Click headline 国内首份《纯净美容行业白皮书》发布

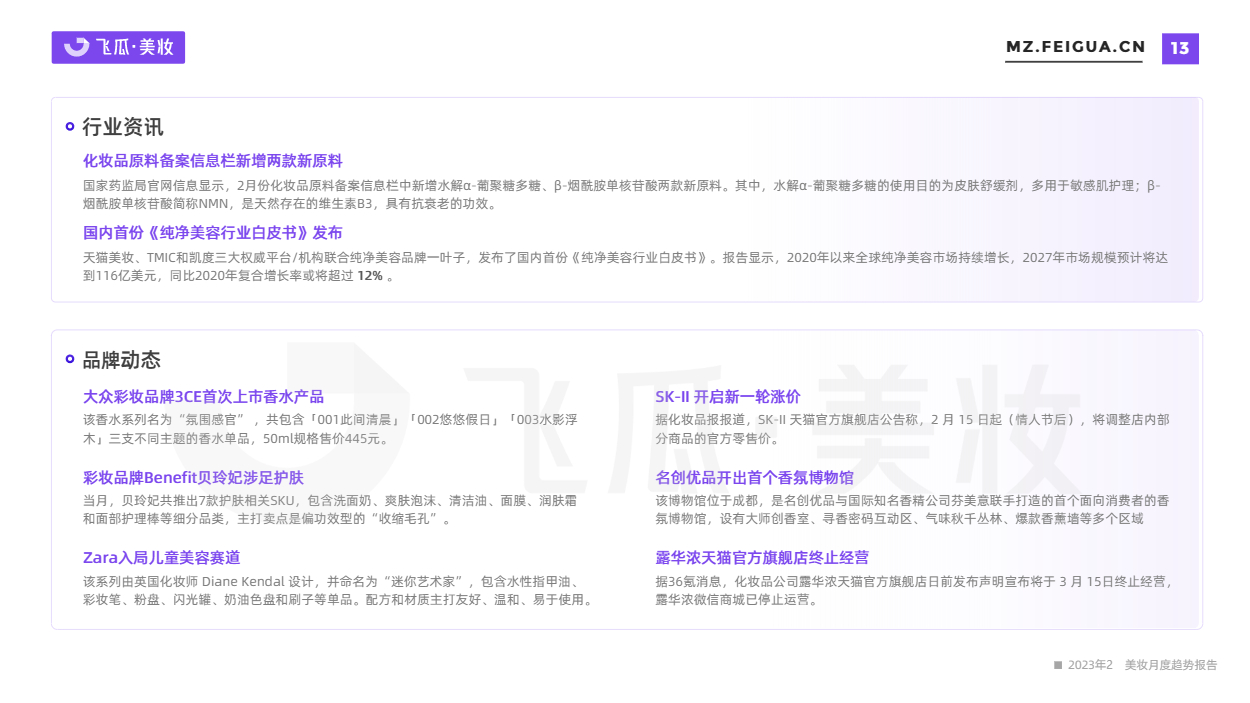point(213,233)
